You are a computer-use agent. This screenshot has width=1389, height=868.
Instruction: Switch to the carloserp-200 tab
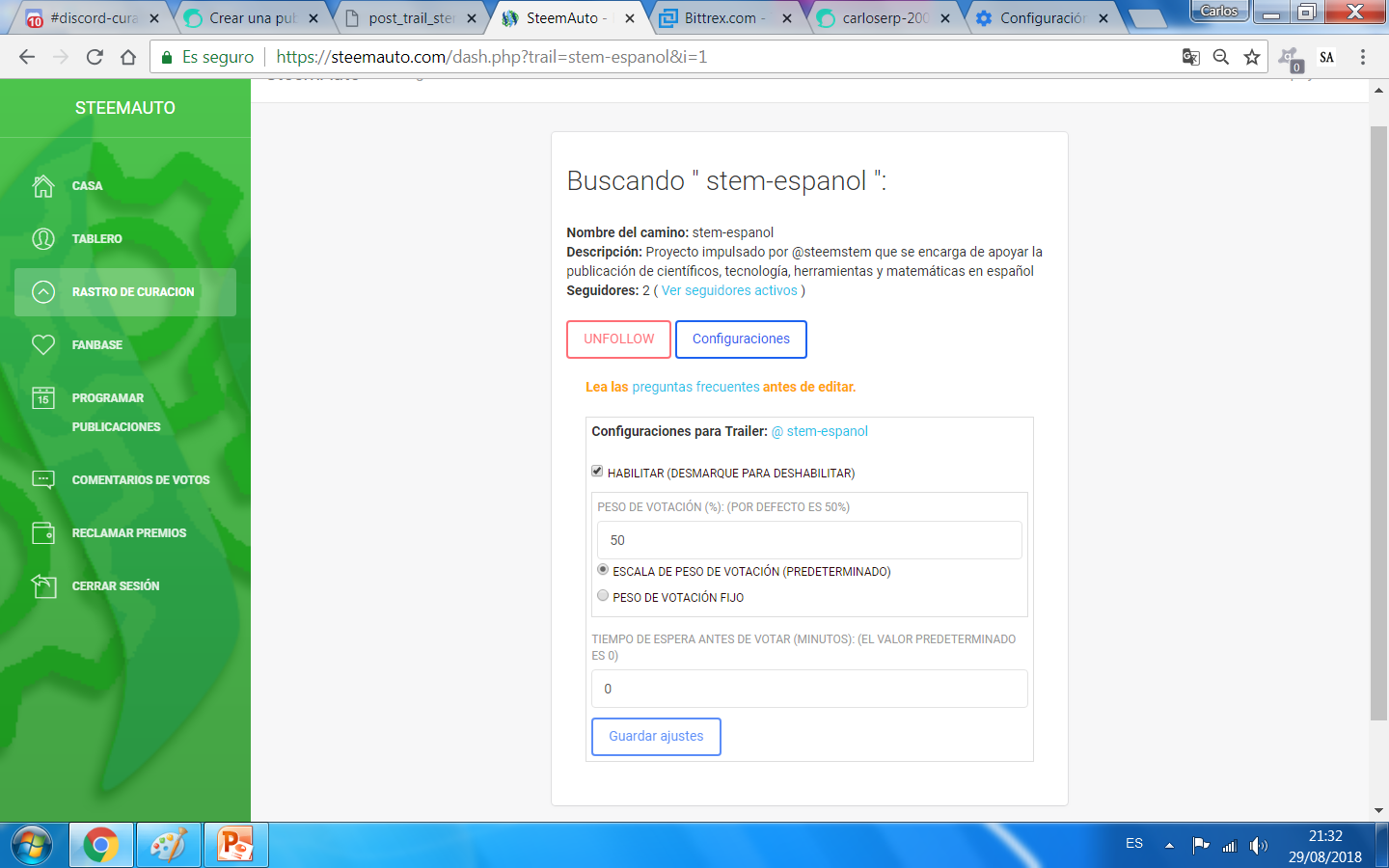883,17
